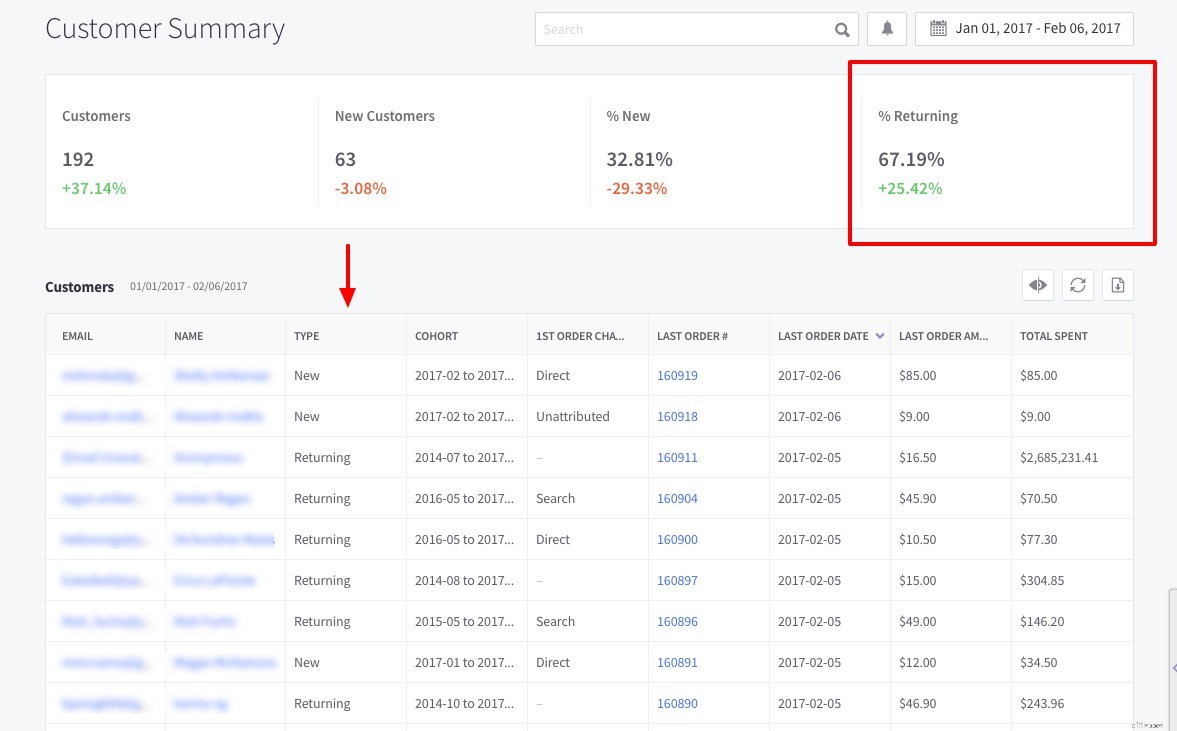Toggle sorting on the Type column header

(x=306, y=336)
